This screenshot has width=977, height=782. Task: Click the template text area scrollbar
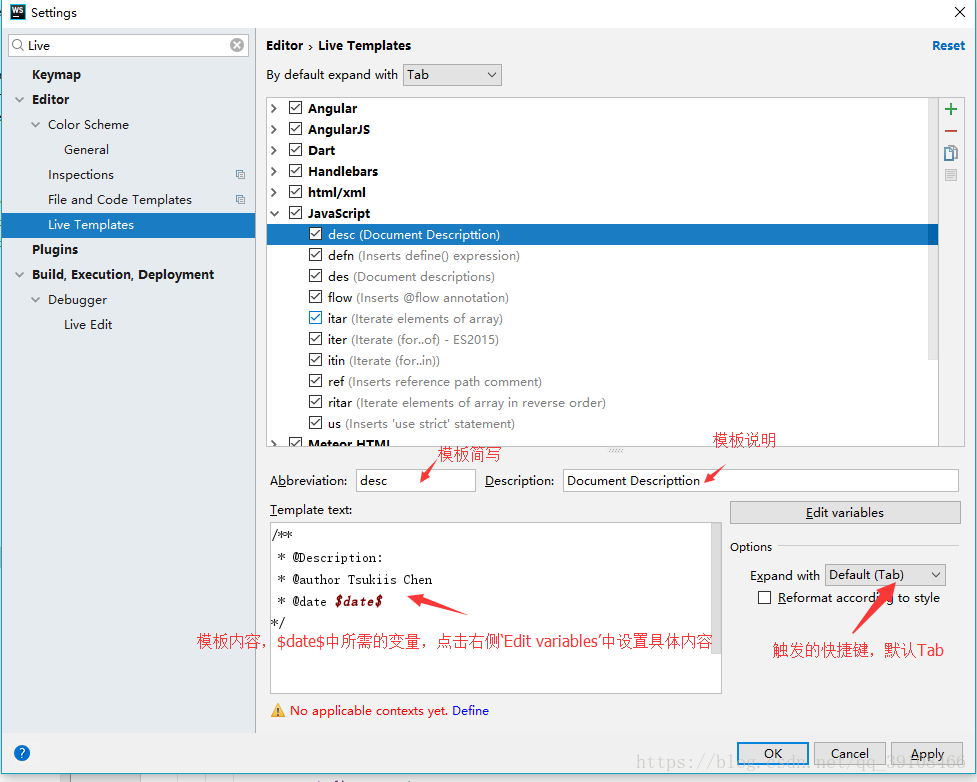tap(716, 588)
